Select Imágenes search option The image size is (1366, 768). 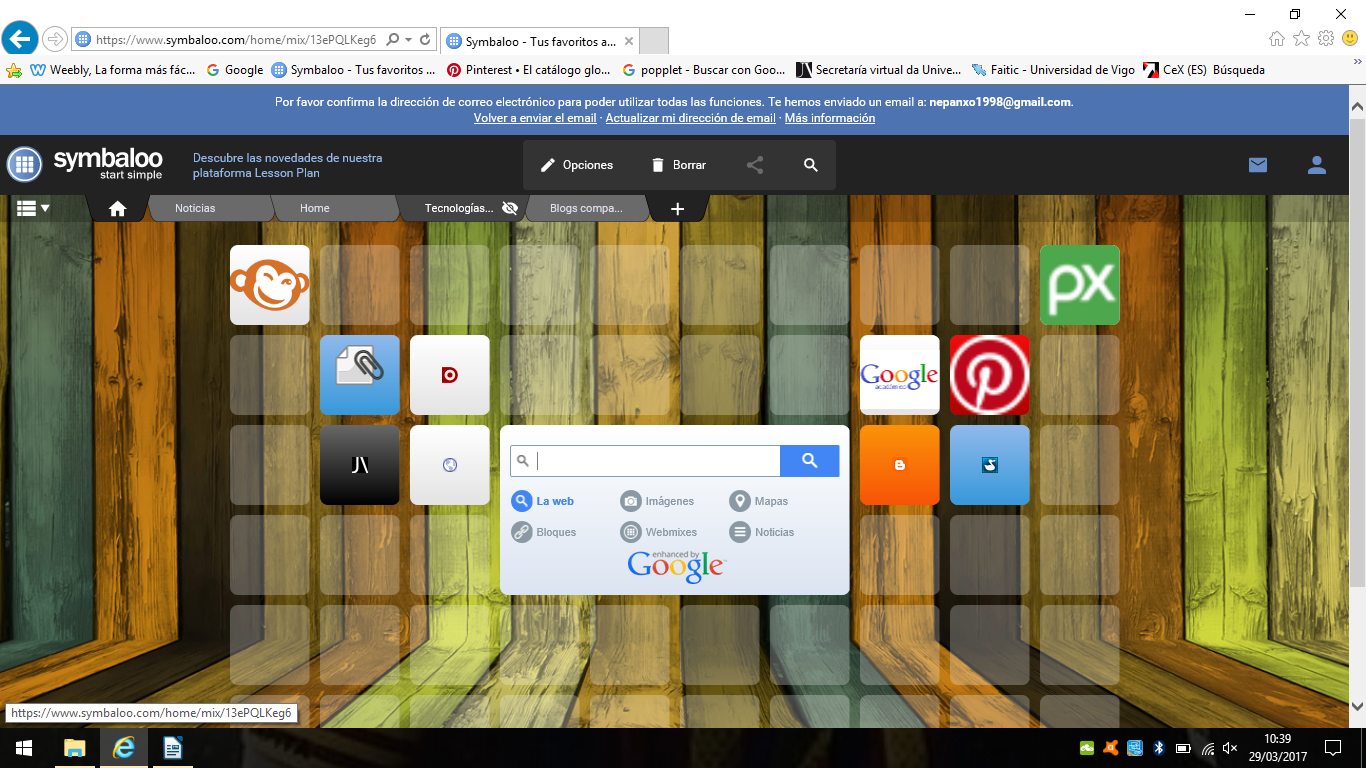[x=657, y=501]
